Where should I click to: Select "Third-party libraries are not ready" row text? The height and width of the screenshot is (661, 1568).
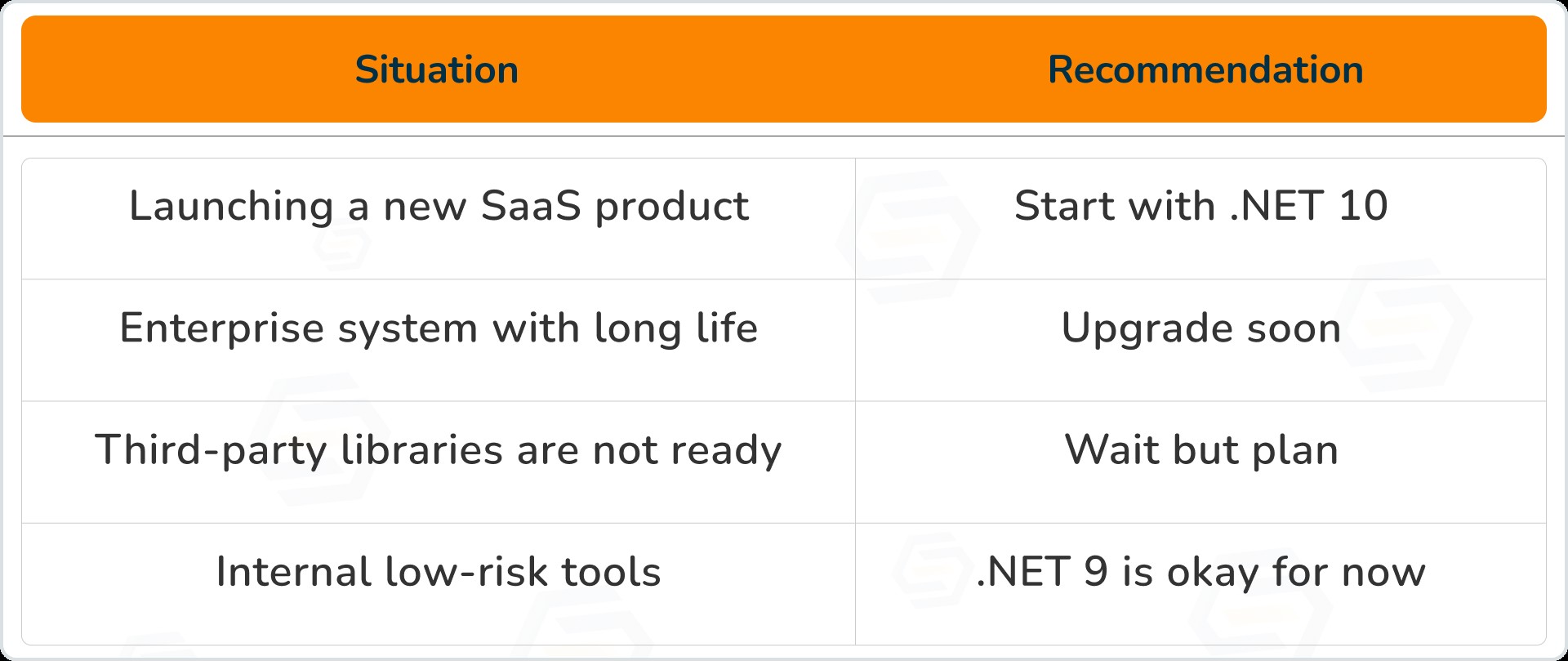(x=439, y=450)
